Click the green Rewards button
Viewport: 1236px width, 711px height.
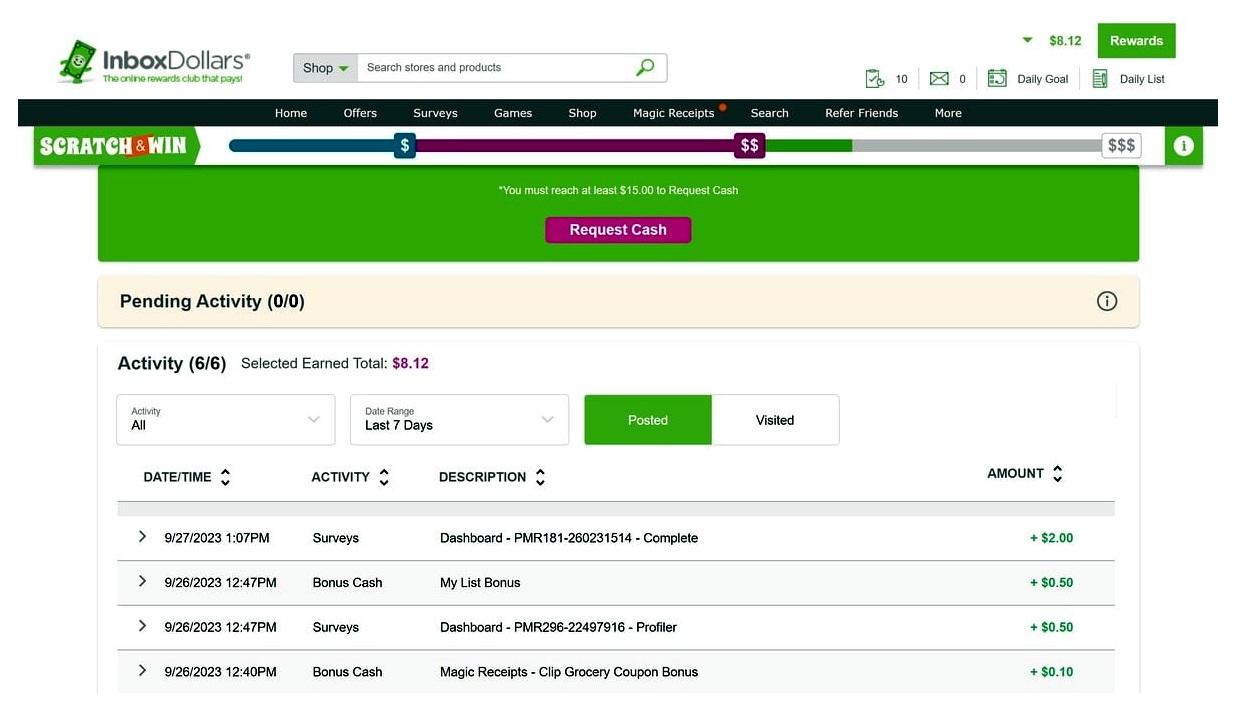coord(1136,41)
